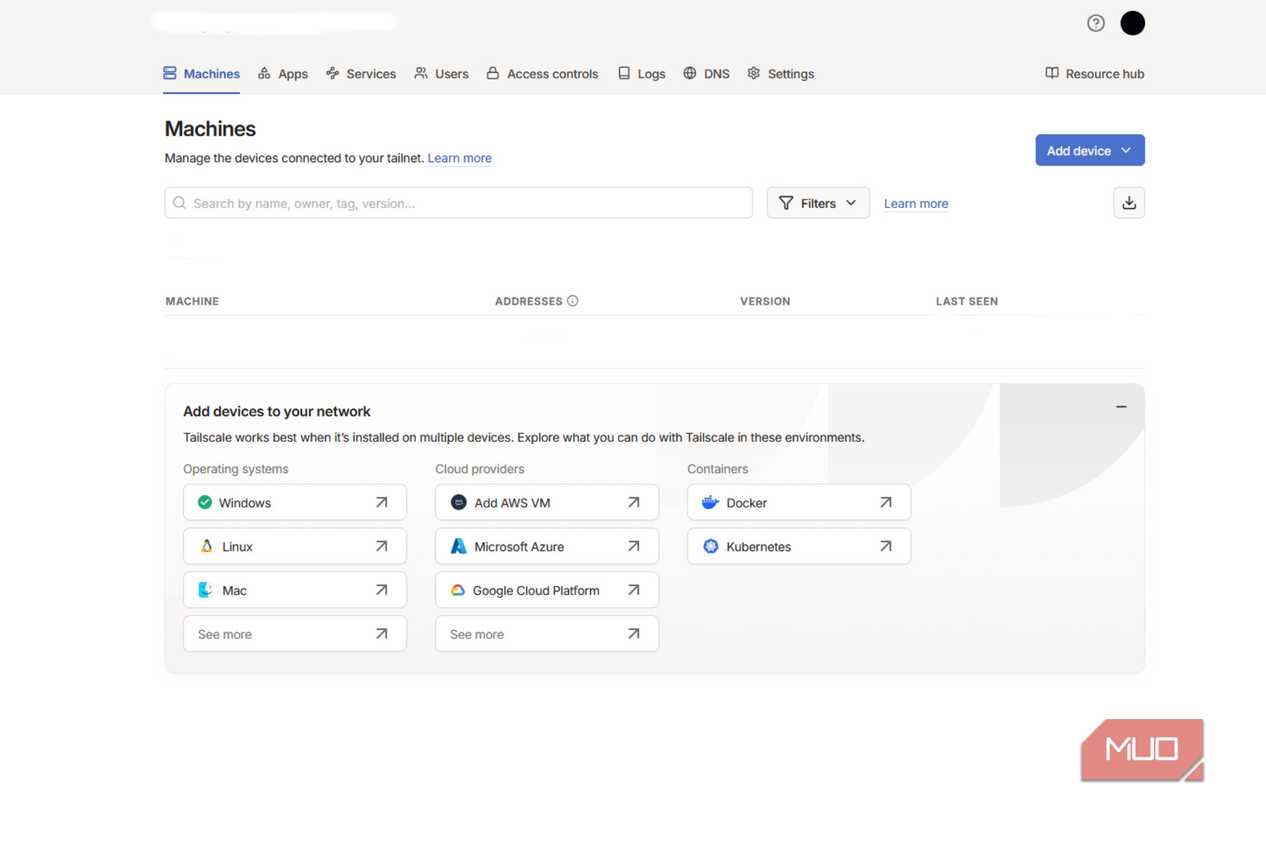
Task: Click the download export icon button
Action: coord(1129,203)
